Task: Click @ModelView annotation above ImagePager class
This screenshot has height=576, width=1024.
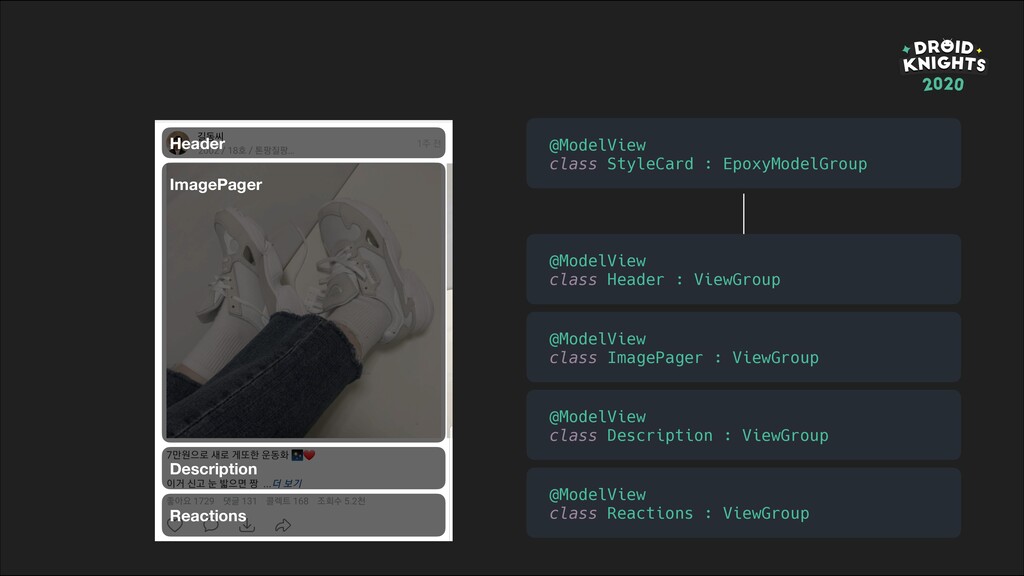Action: (x=597, y=339)
